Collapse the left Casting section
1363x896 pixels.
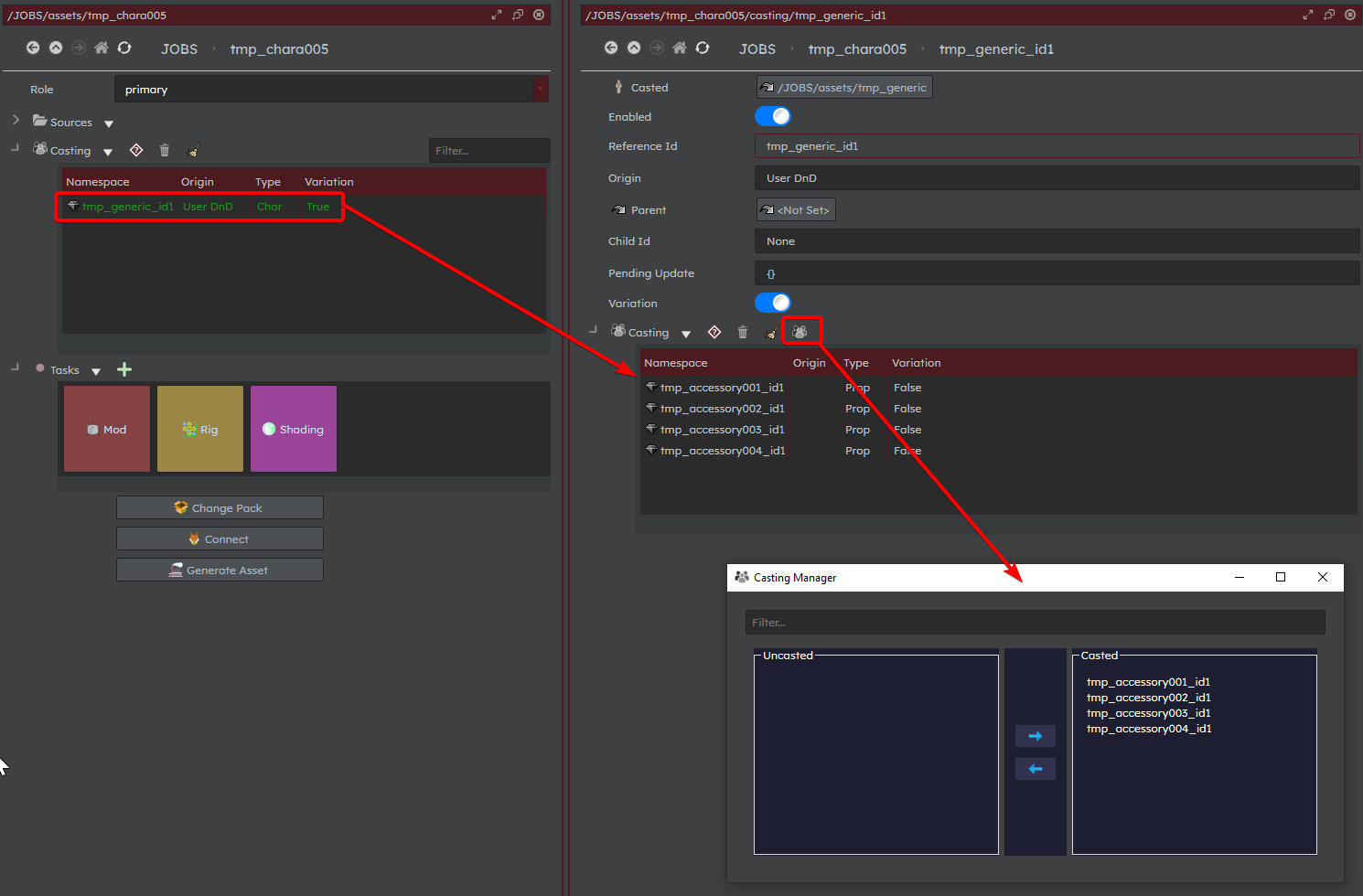click(x=15, y=146)
